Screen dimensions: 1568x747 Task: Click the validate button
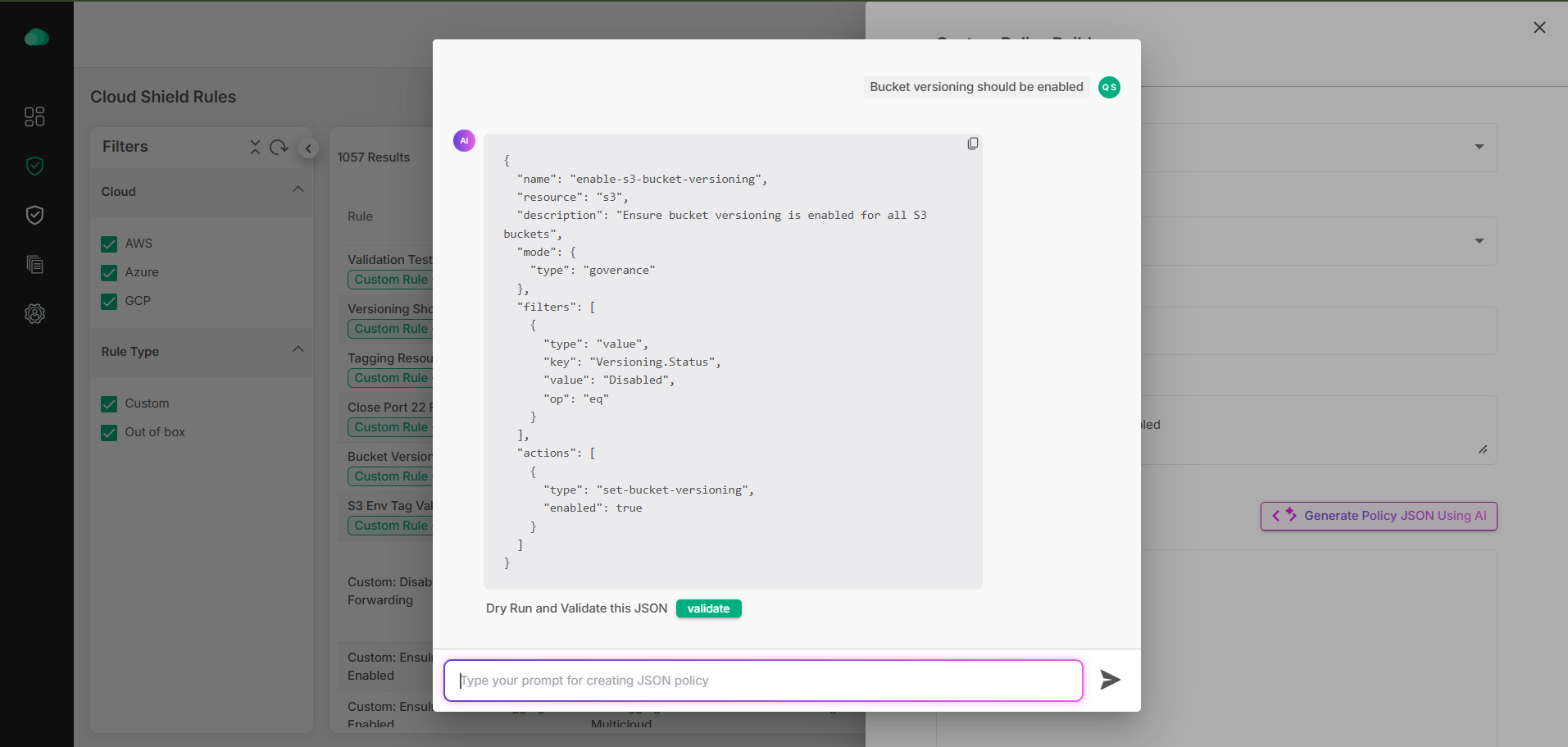(708, 608)
